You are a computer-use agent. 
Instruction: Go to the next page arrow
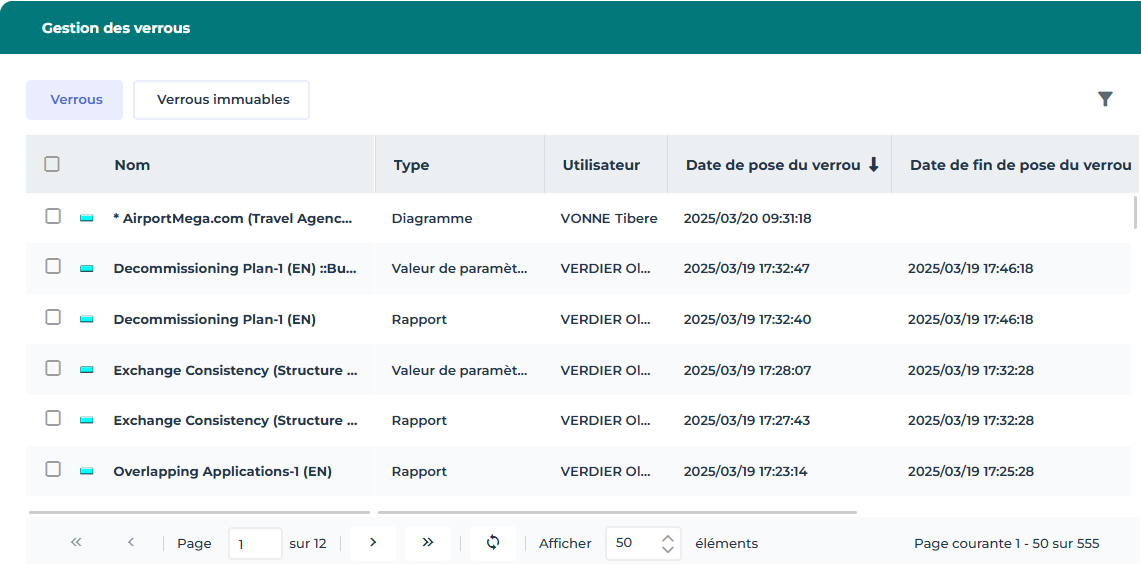(x=373, y=543)
